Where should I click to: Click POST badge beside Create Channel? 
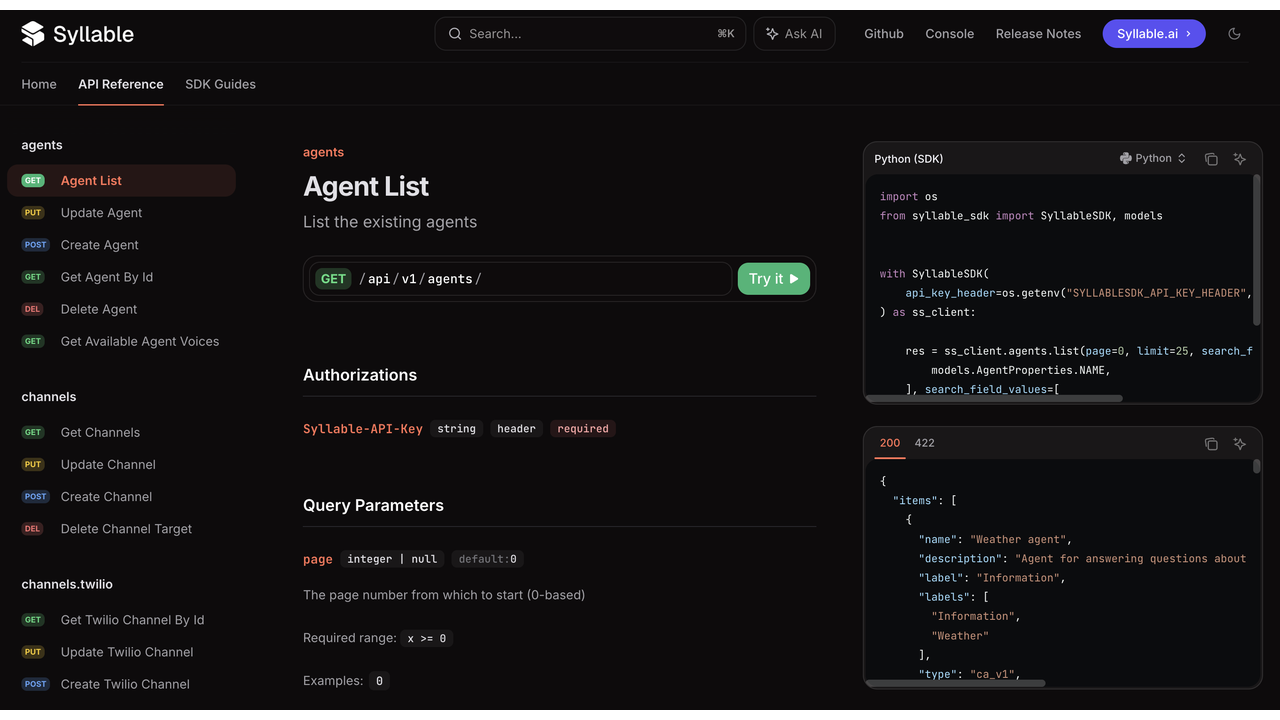click(x=35, y=497)
